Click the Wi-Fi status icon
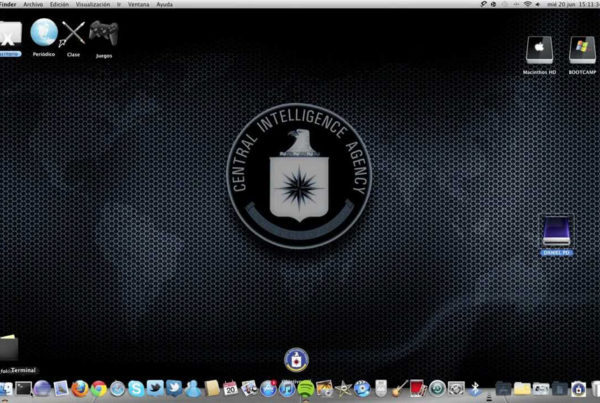The height and width of the screenshot is (403, 600). [528, 4]
